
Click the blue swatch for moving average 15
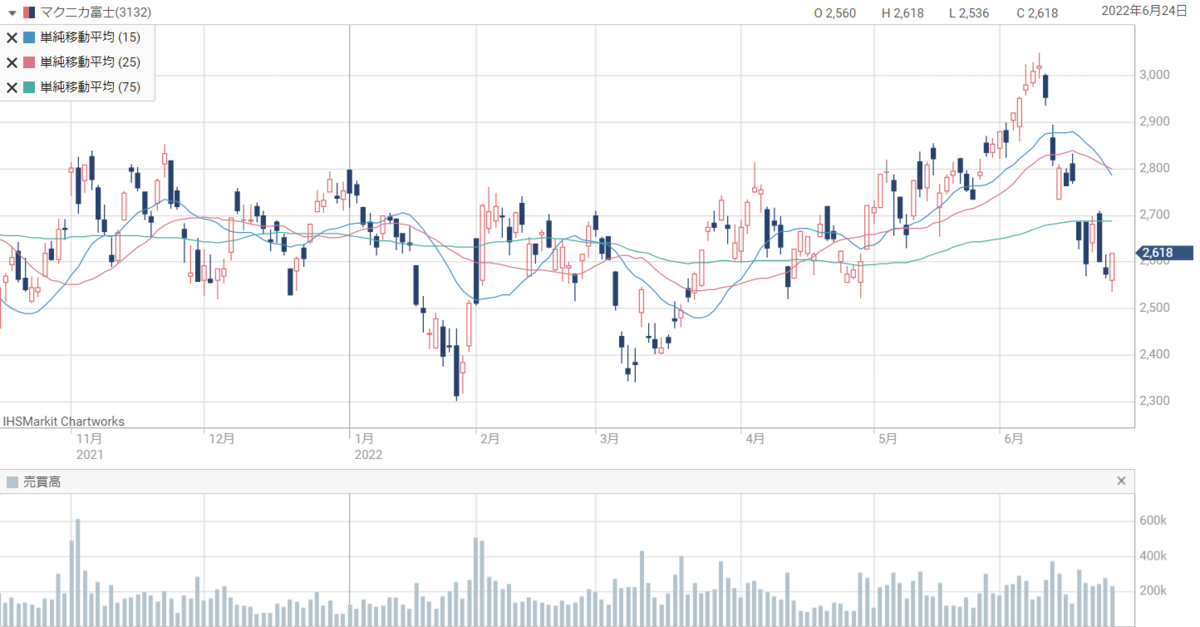click(30, 37)
